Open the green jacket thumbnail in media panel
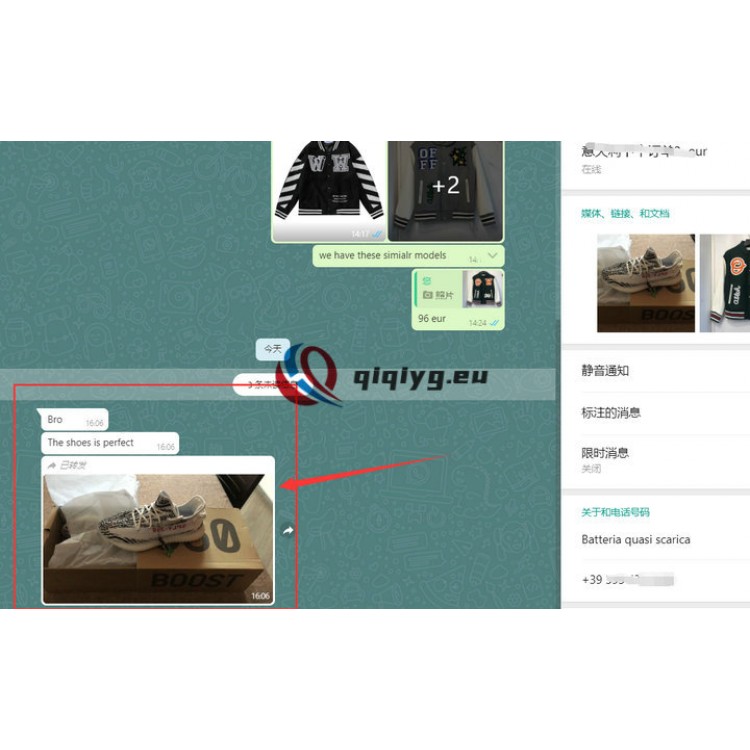Screen dimensions: 750x750 pyautogui.click(x=724, y=283)
